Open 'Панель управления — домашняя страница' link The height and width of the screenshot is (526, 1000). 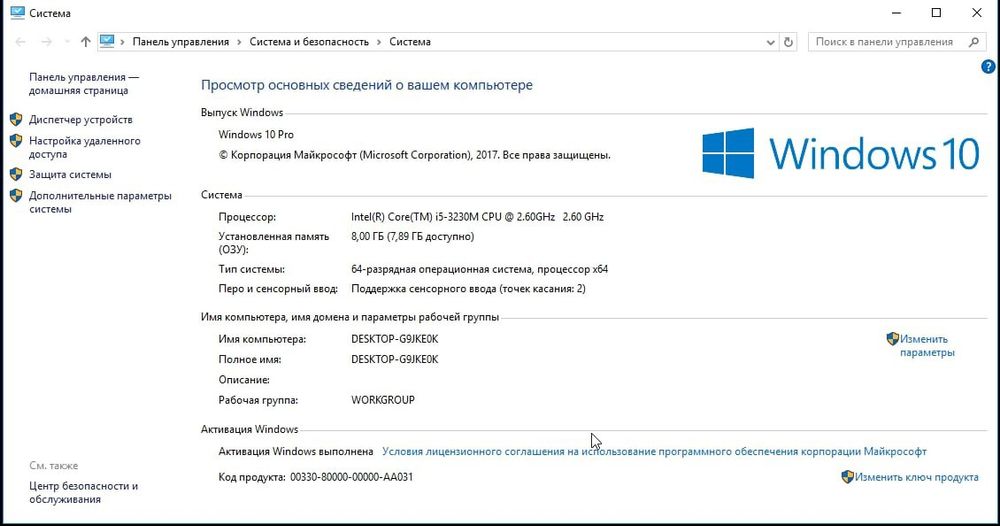click(84, 84)
